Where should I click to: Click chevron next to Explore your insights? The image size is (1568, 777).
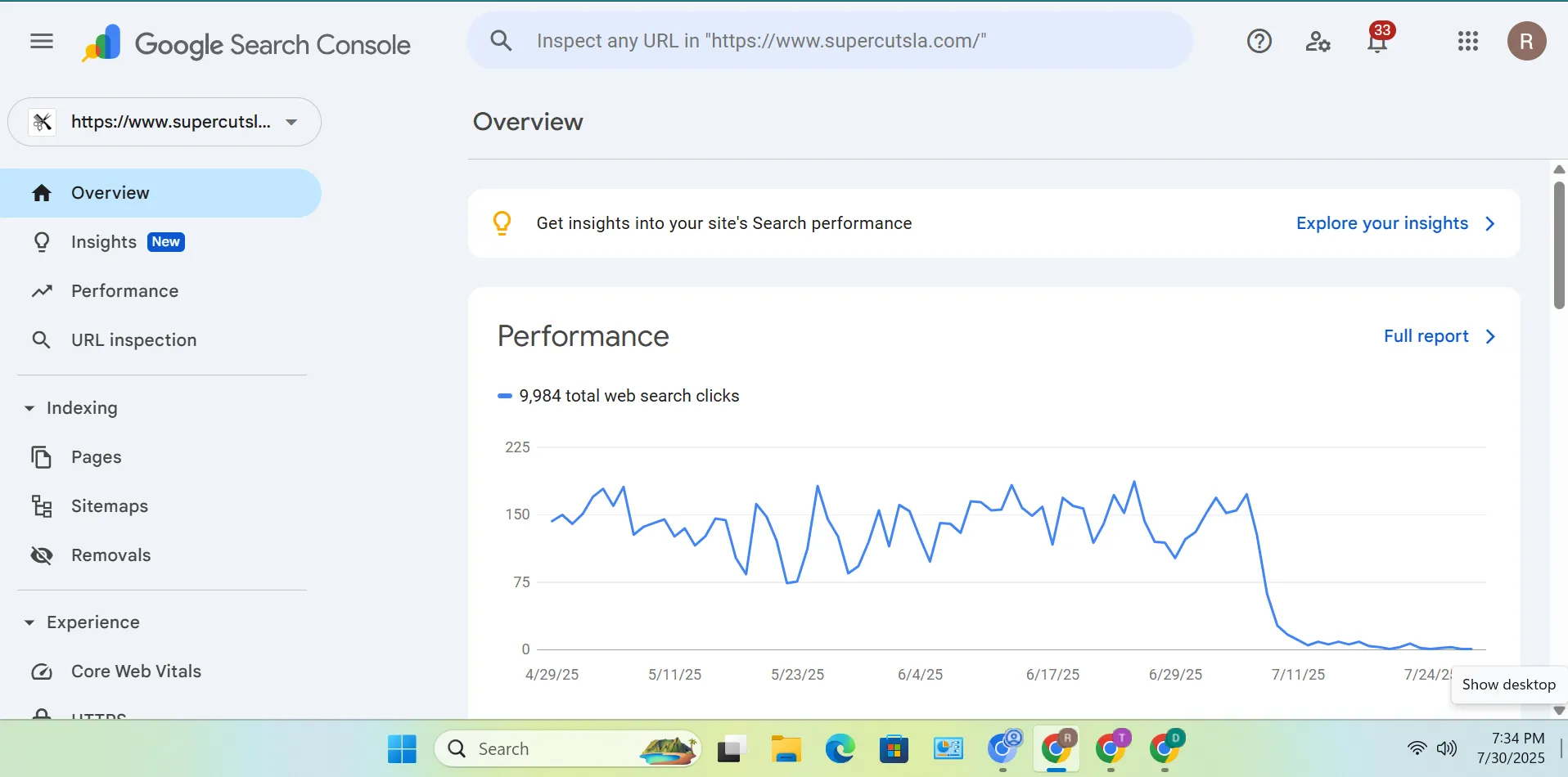click(x=1490, y=223)
